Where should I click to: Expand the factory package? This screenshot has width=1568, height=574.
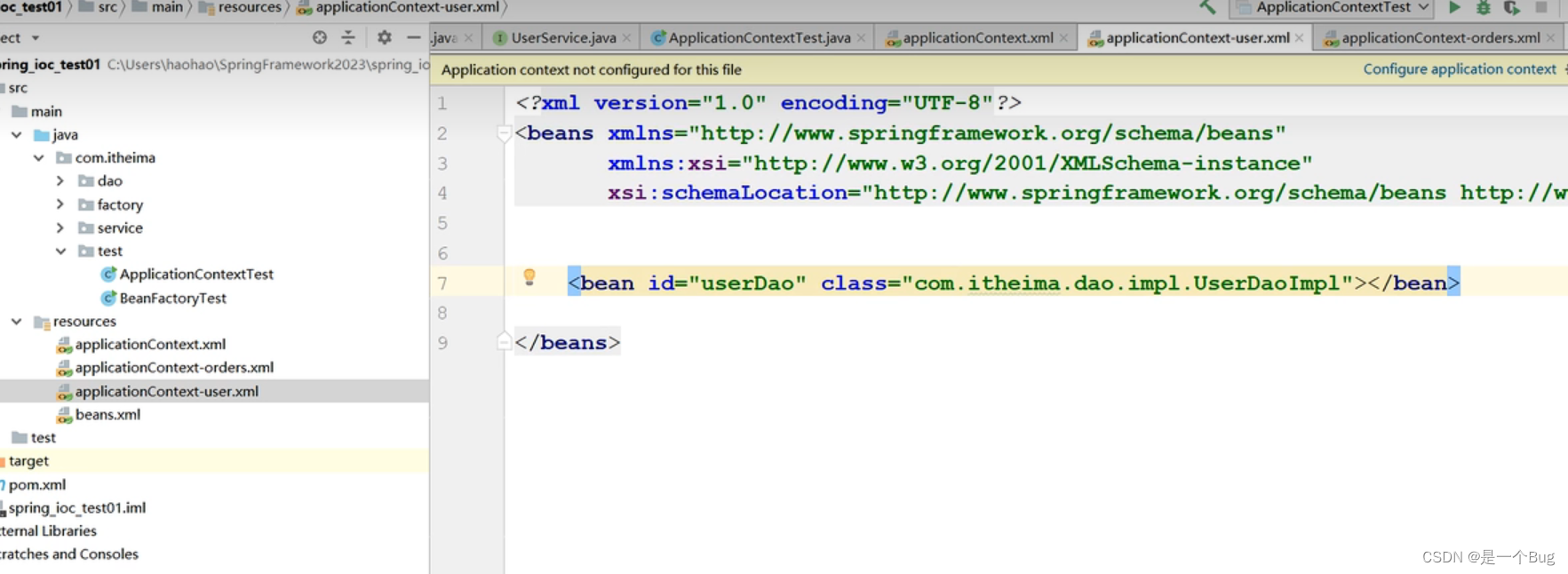click(60, 204)
